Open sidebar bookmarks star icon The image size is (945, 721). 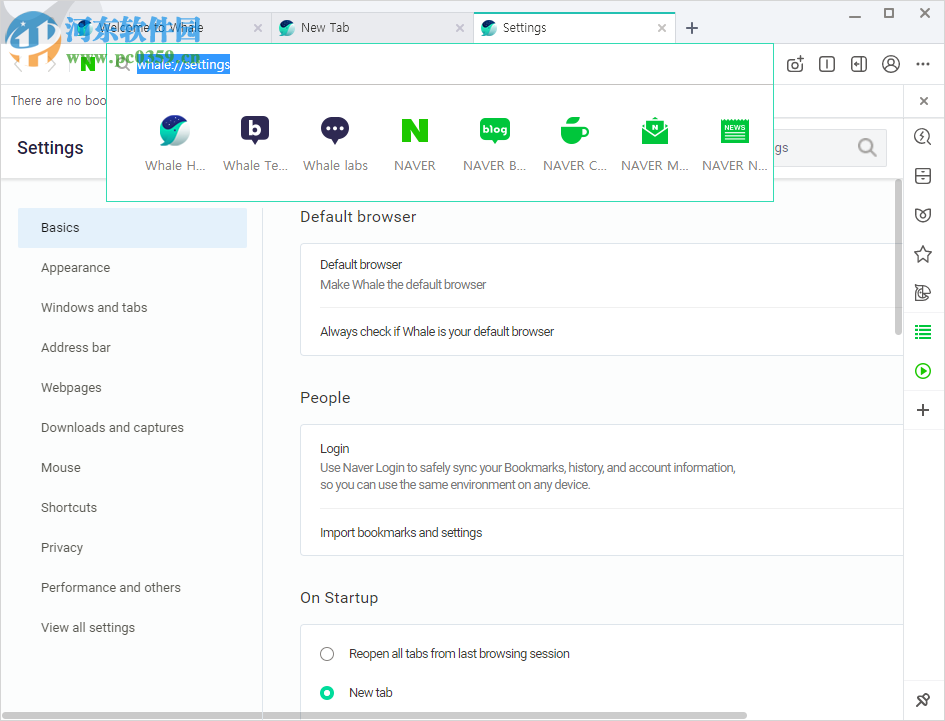pos(923,254)
